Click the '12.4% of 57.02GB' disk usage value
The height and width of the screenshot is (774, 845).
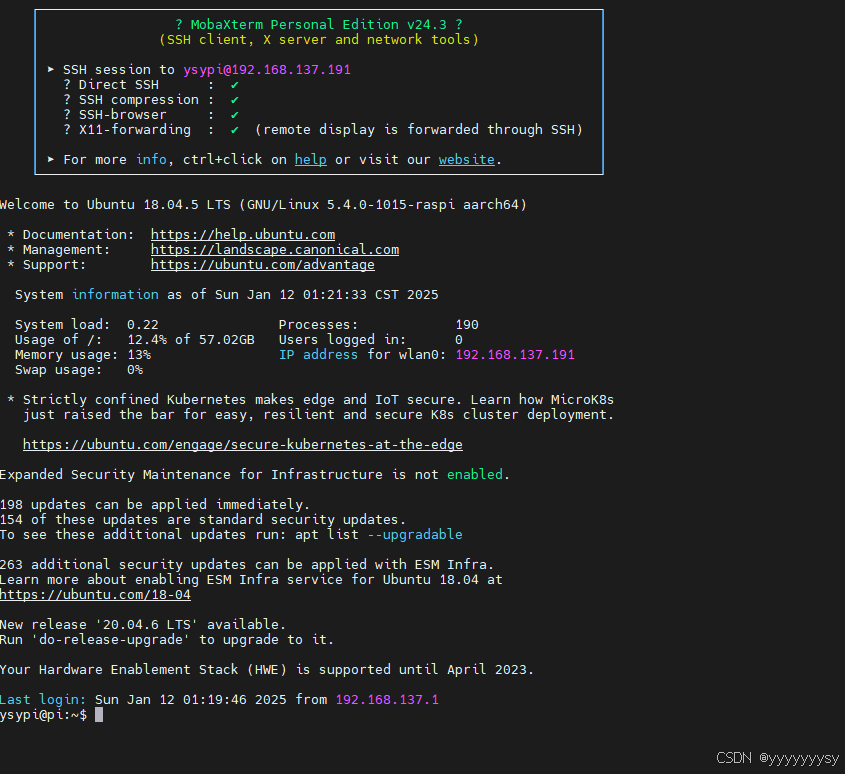pyautogui.click(x=191, y=340)
